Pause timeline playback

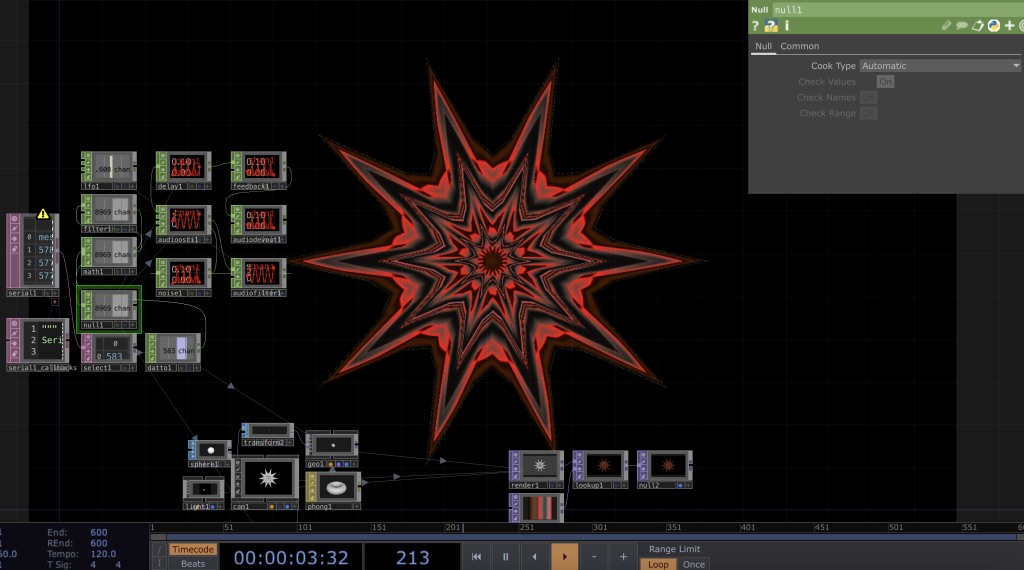[x=506, y=557]
